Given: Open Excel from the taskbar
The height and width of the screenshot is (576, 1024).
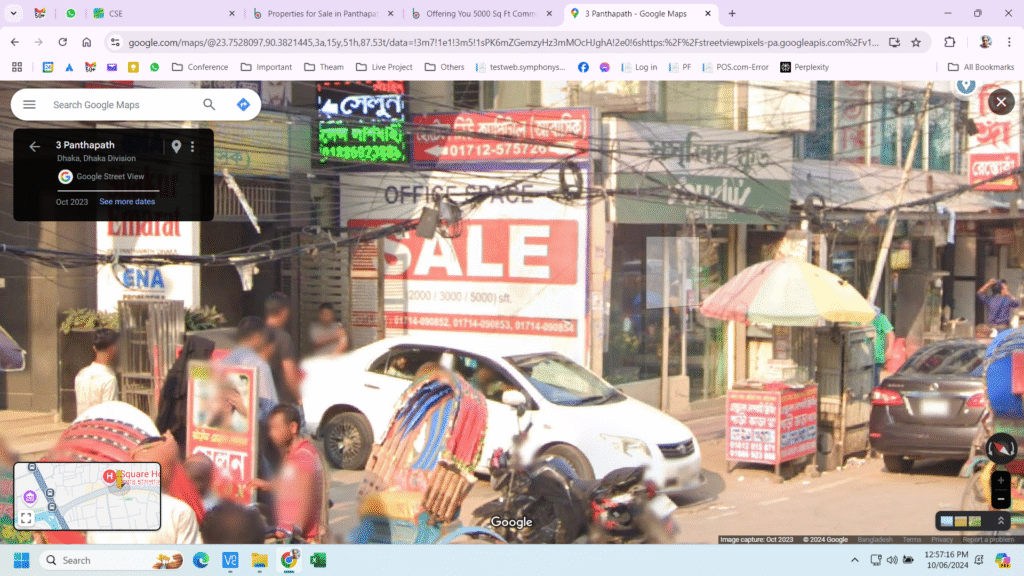Looking at the screenshot, I should click(x=318, y=560).
